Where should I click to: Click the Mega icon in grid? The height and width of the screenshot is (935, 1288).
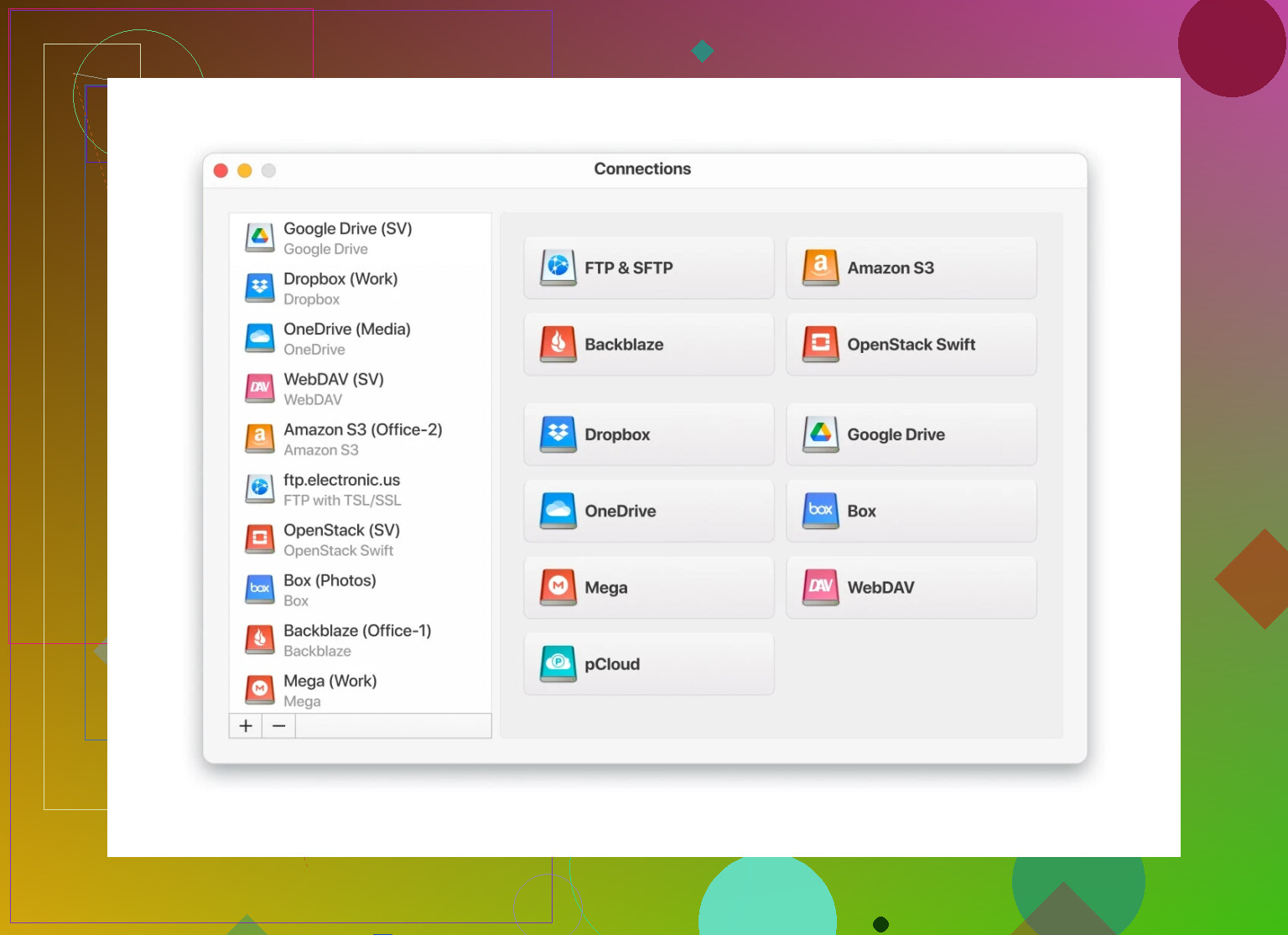click(558, 588)
